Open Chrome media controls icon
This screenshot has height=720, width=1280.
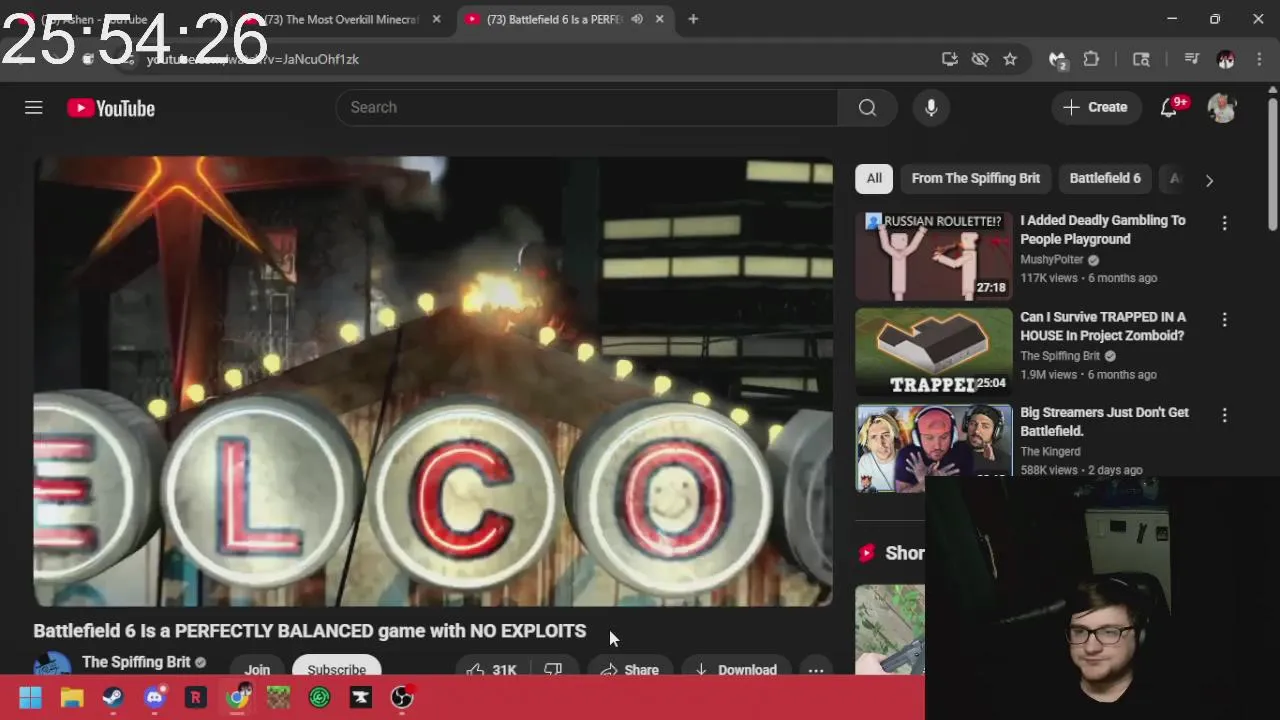pos(1191,59)
